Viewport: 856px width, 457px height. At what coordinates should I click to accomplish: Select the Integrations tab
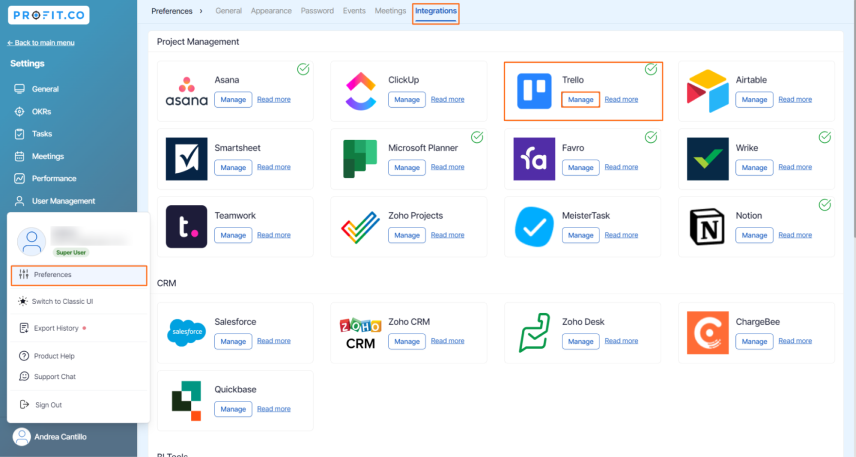(436, 11)
